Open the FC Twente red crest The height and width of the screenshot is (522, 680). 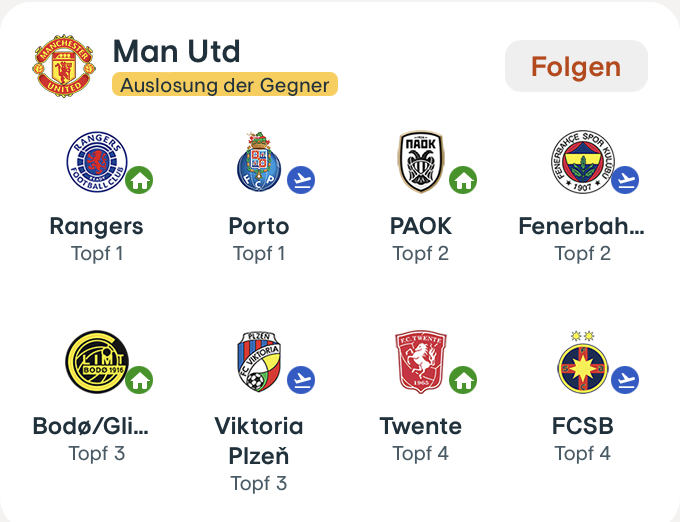tap(420, 362)
